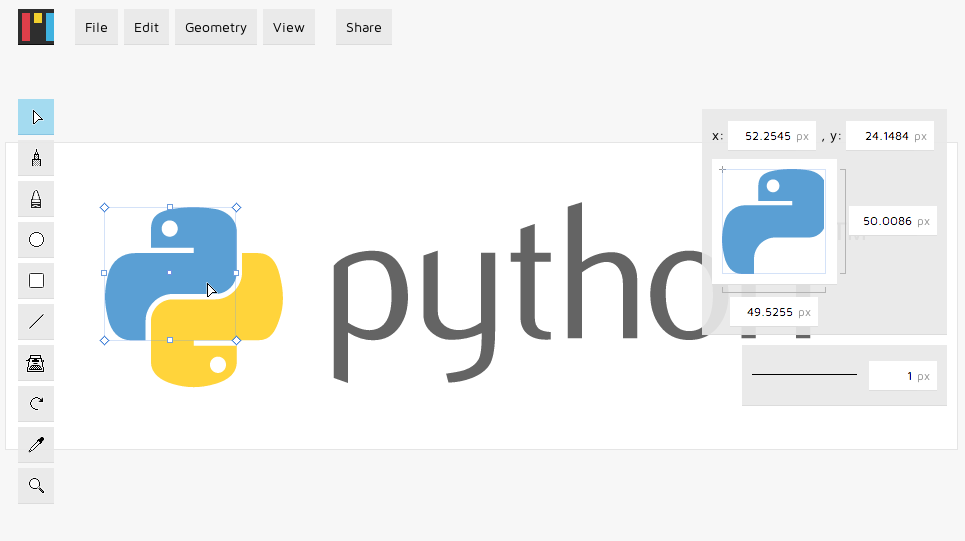Activate the Rectangle shape tool
Screen dimensions: 965x541
tap(36, 281)
